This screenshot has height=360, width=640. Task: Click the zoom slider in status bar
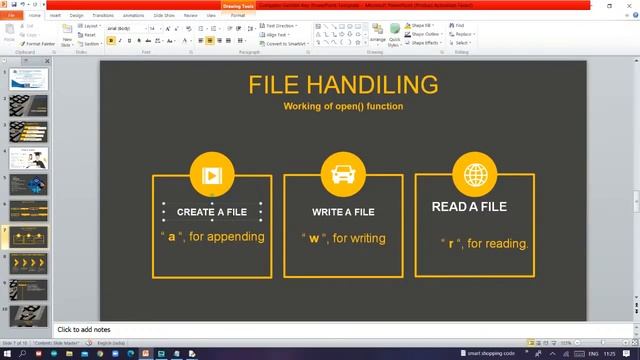click(x=602, y=343)
